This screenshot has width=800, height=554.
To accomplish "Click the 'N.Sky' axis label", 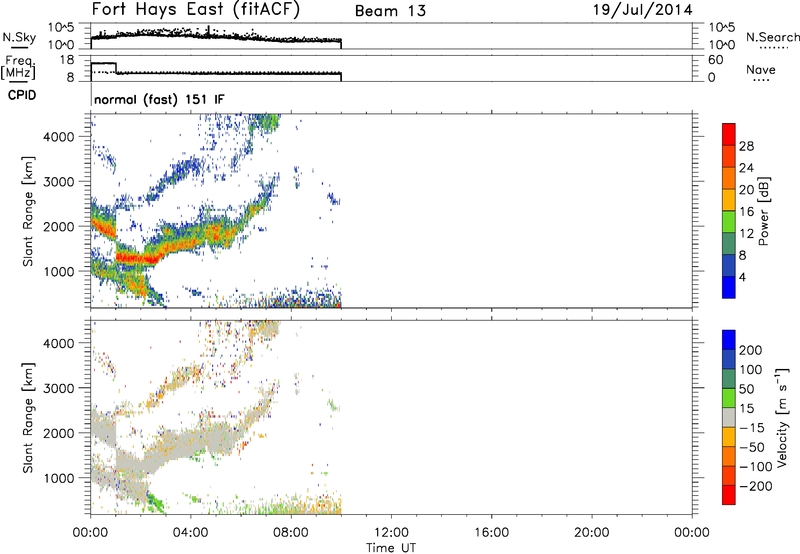I will click(x=19, y=37).
